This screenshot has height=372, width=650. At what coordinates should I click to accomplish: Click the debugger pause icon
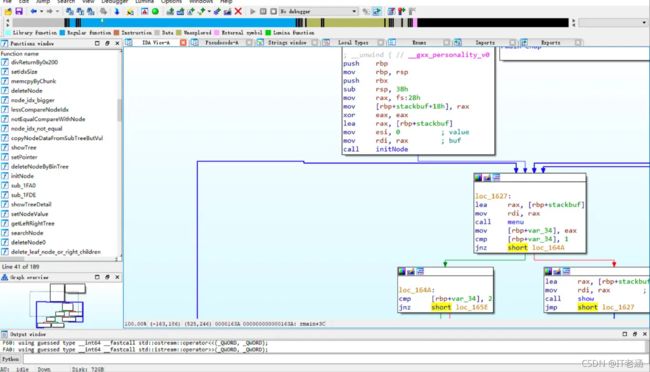coord(263,11)
